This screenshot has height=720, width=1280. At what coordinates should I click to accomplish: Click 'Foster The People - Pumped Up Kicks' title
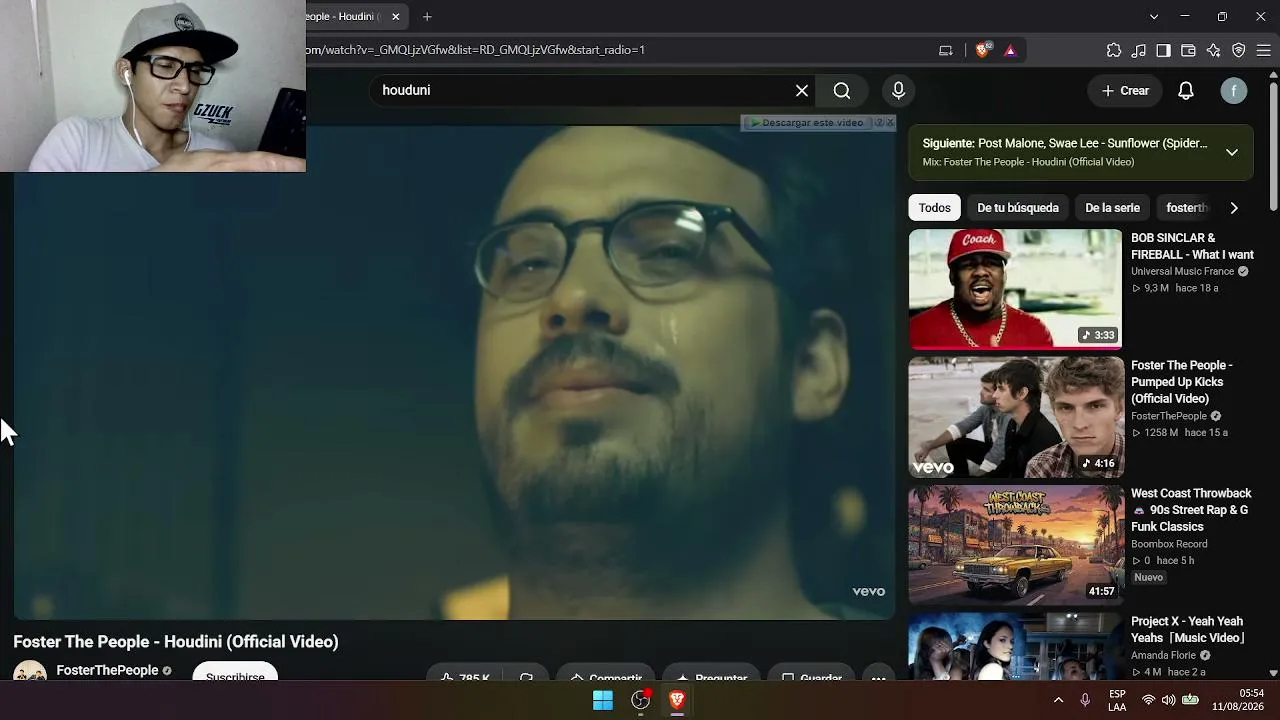click(x=1182, y=382)
